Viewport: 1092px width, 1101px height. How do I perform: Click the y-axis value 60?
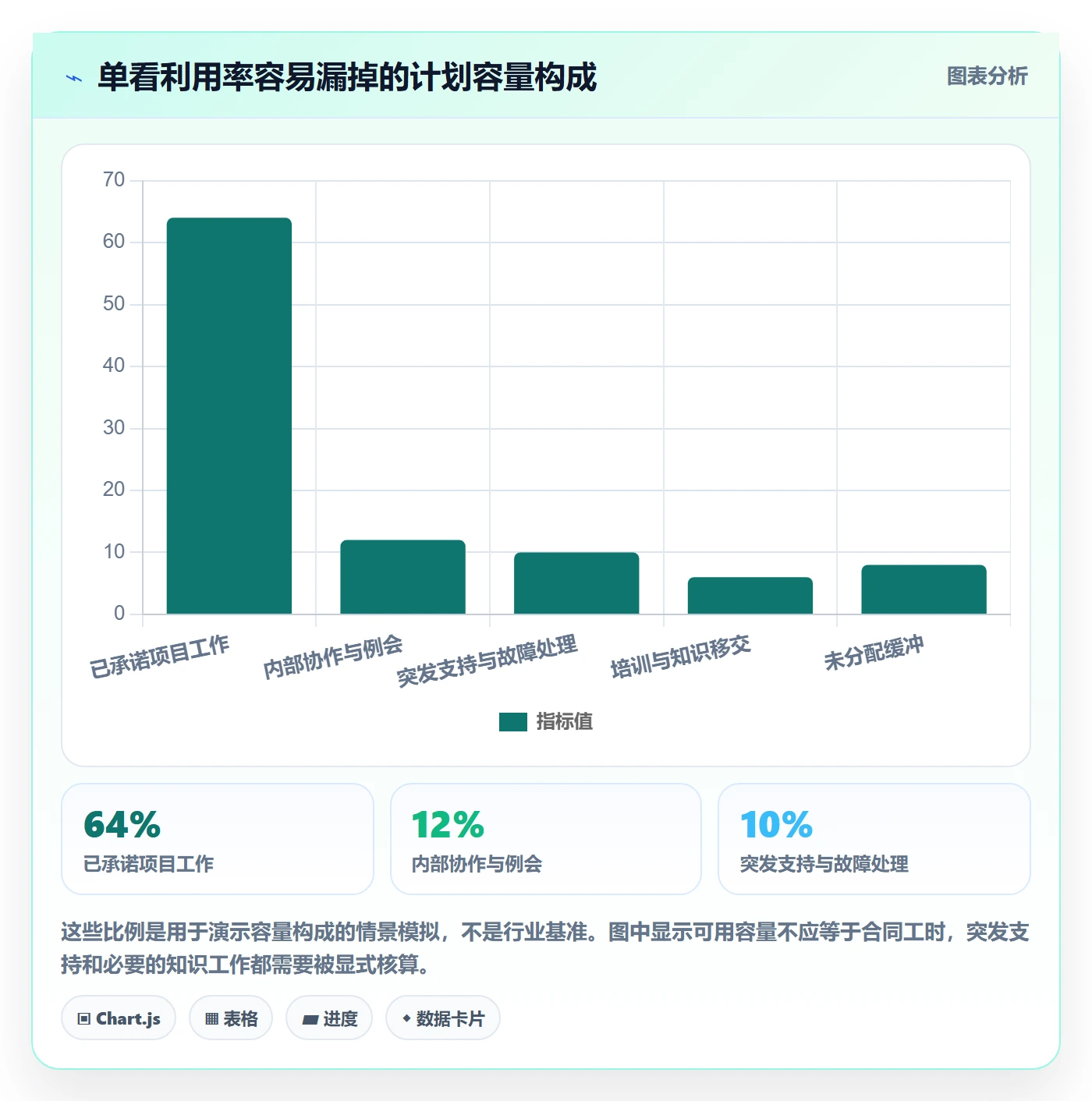coord(114,242)
